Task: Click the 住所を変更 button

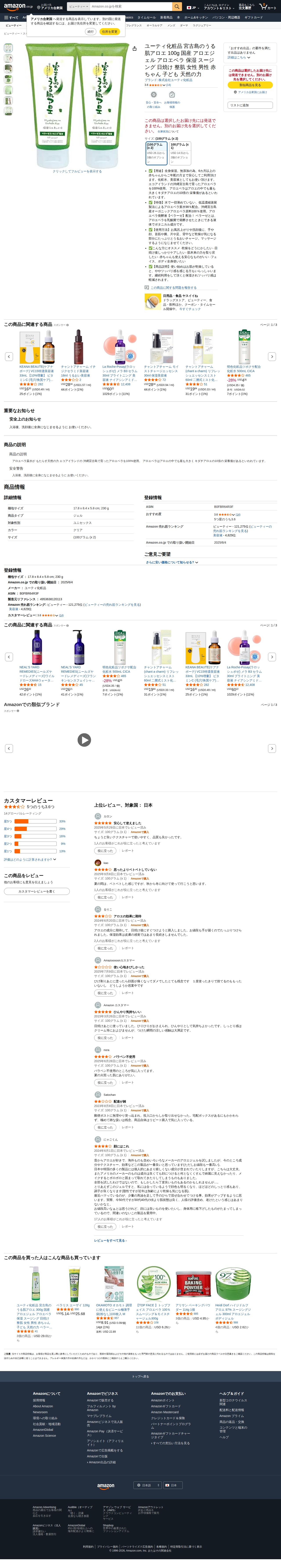Action: (110, 32)
